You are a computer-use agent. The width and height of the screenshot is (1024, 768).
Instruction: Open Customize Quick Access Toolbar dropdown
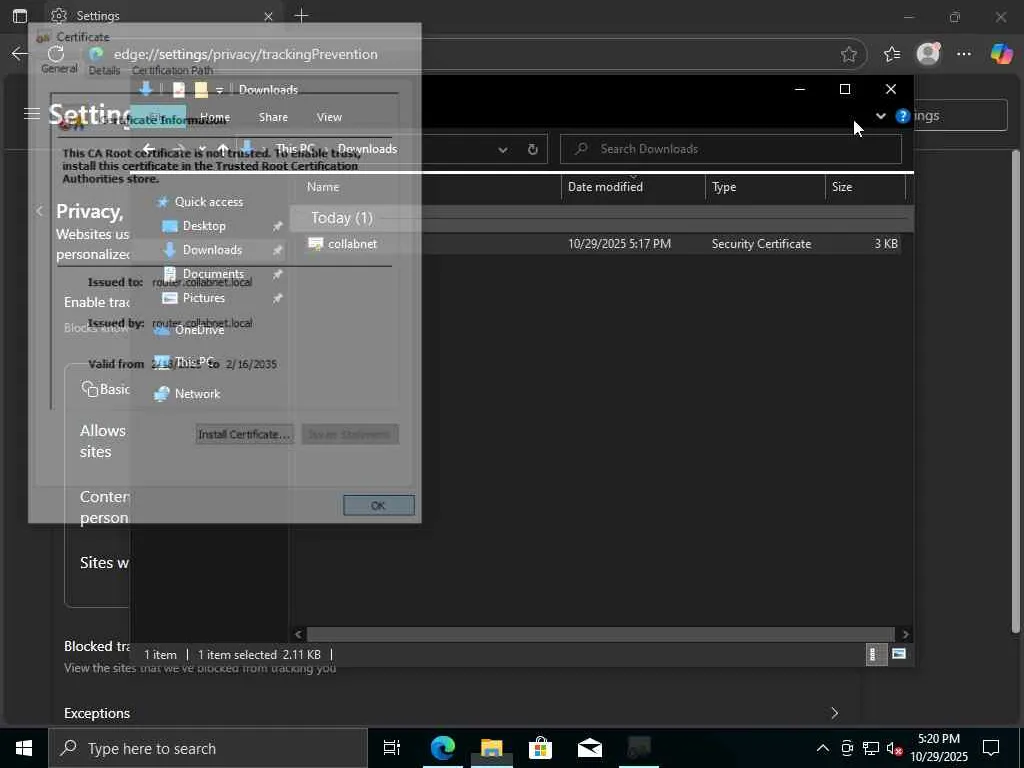(220, 90)
